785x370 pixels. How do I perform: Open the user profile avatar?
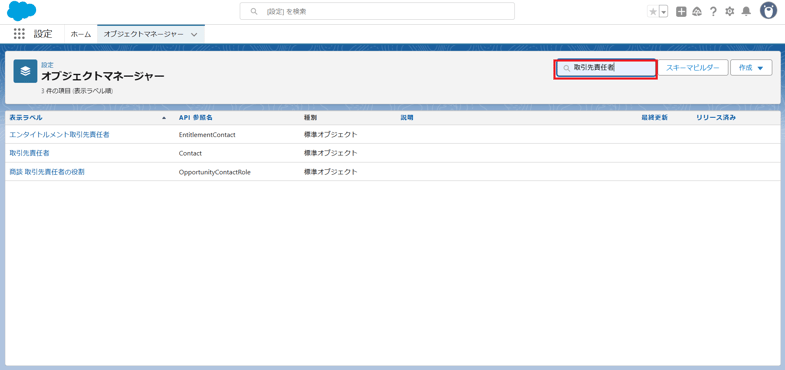coord(768,11)
